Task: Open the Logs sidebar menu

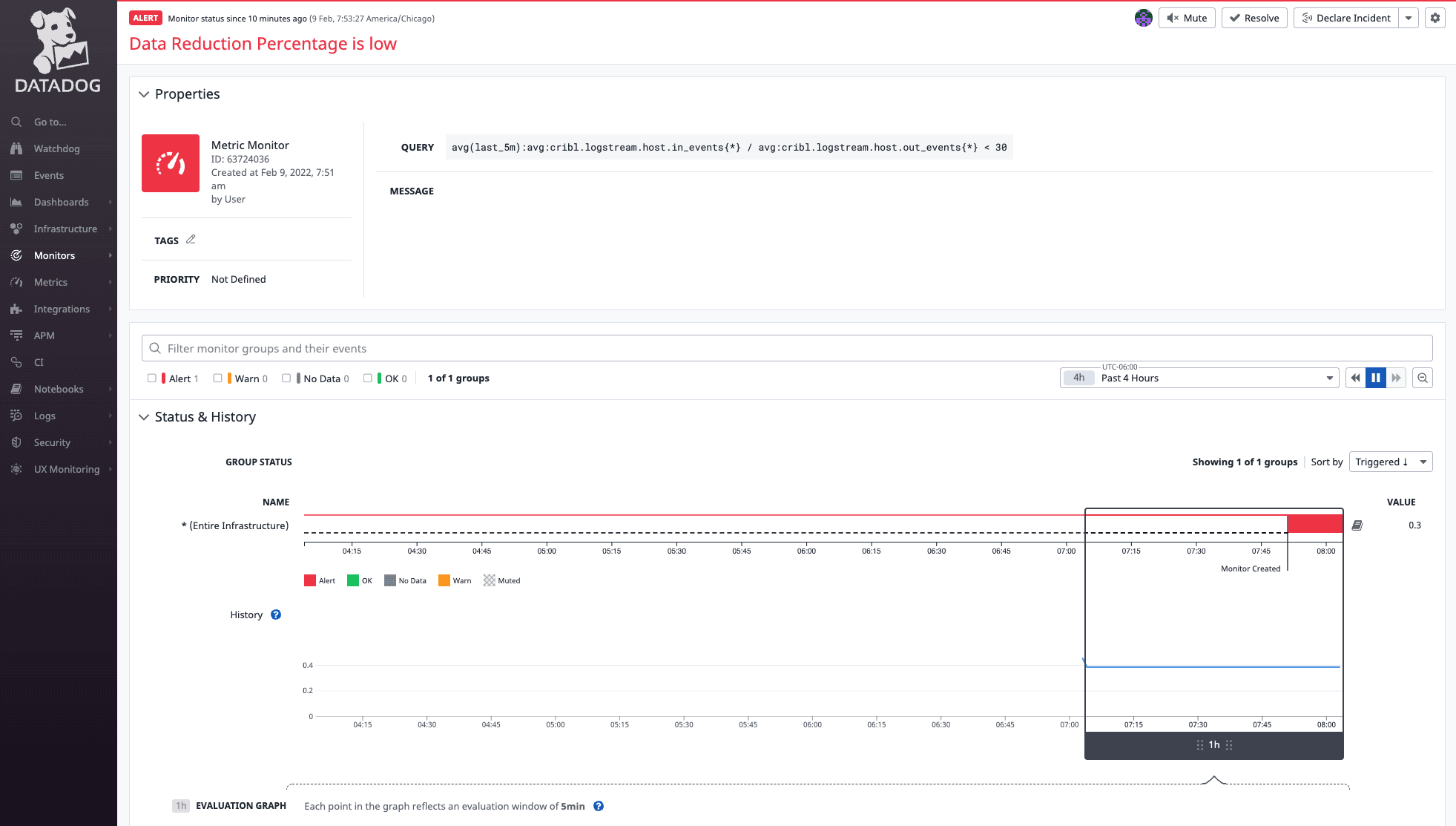Action: pyautogui.click(x=45, y=416)
